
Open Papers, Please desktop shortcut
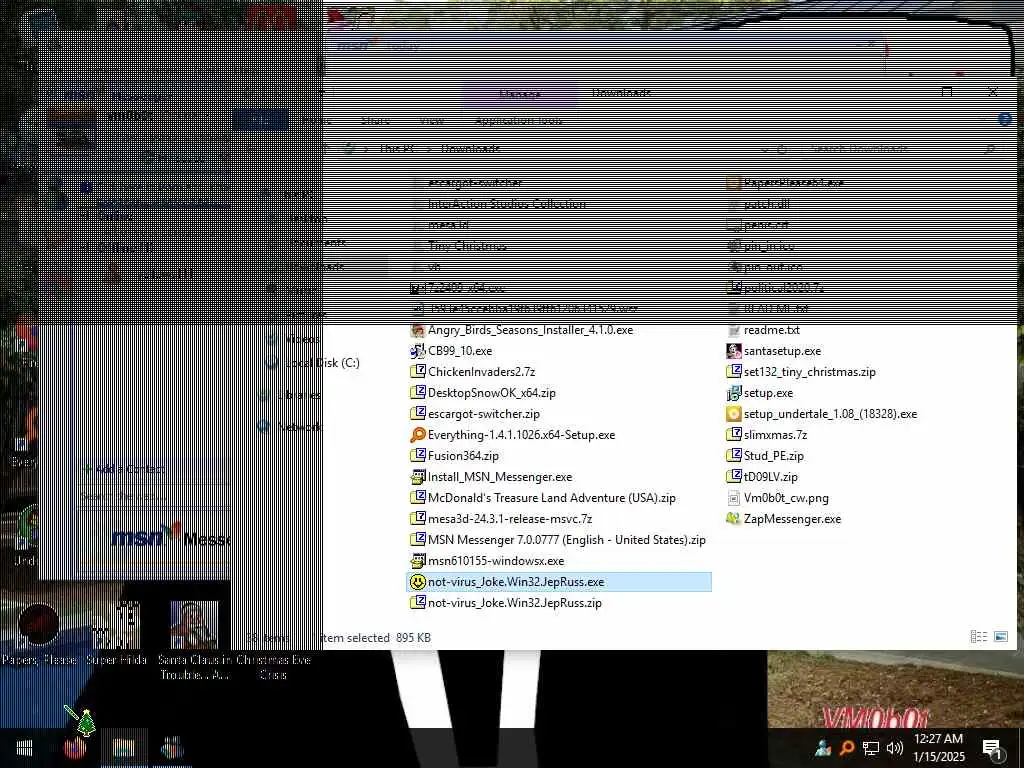pos(39,633)
